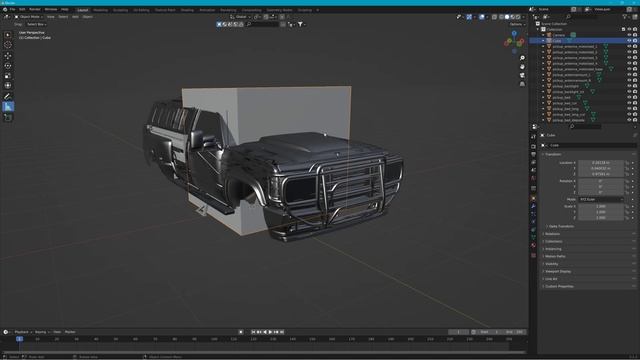Click the Select Box tool at toolbar top
Viewport: 640px width, 360px height.
(x=8, y=35)
